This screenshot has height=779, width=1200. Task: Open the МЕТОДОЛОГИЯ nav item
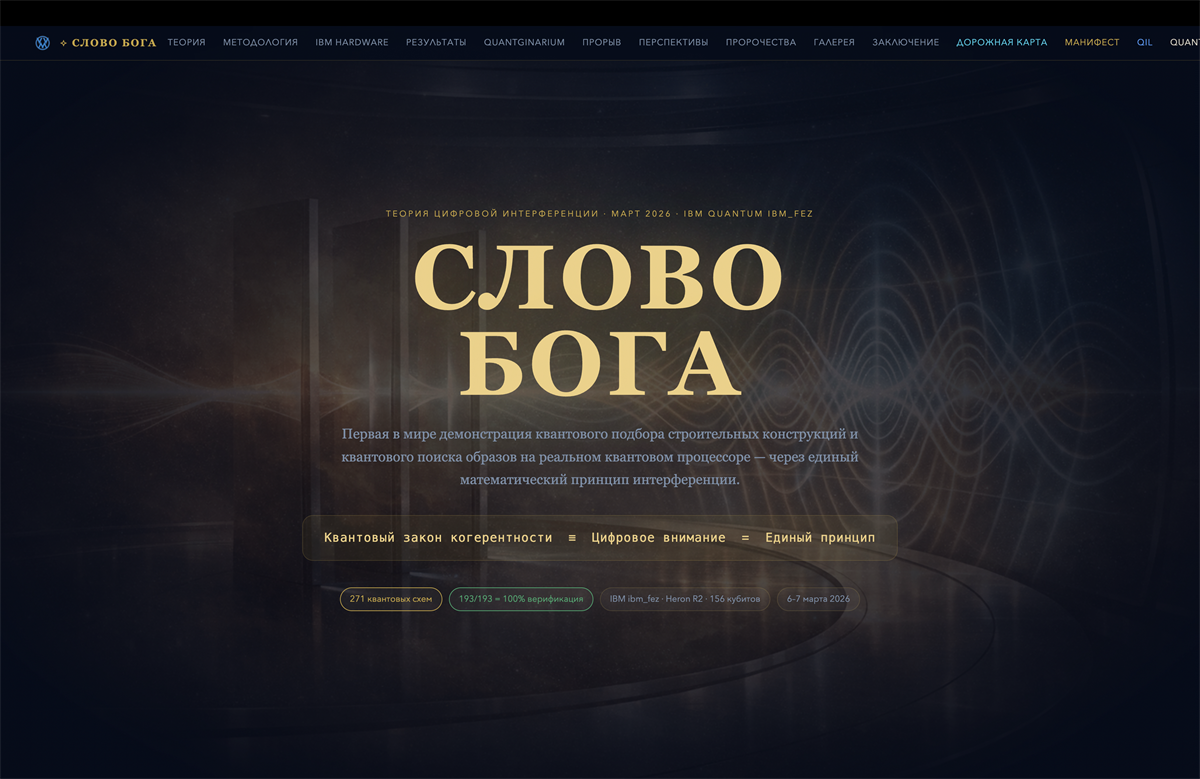point(261,43)
